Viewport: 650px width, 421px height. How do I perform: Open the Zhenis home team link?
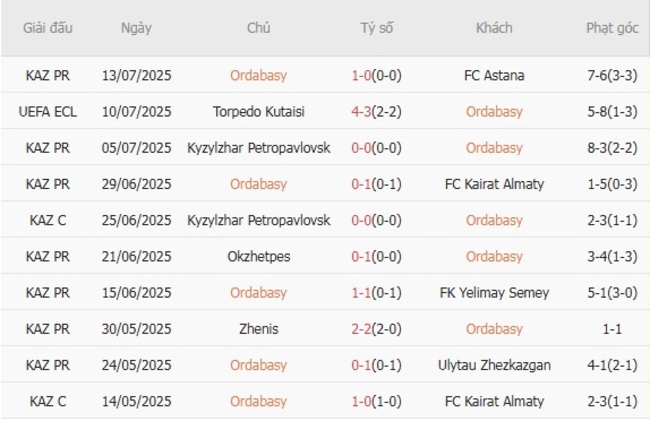point(258,329)
